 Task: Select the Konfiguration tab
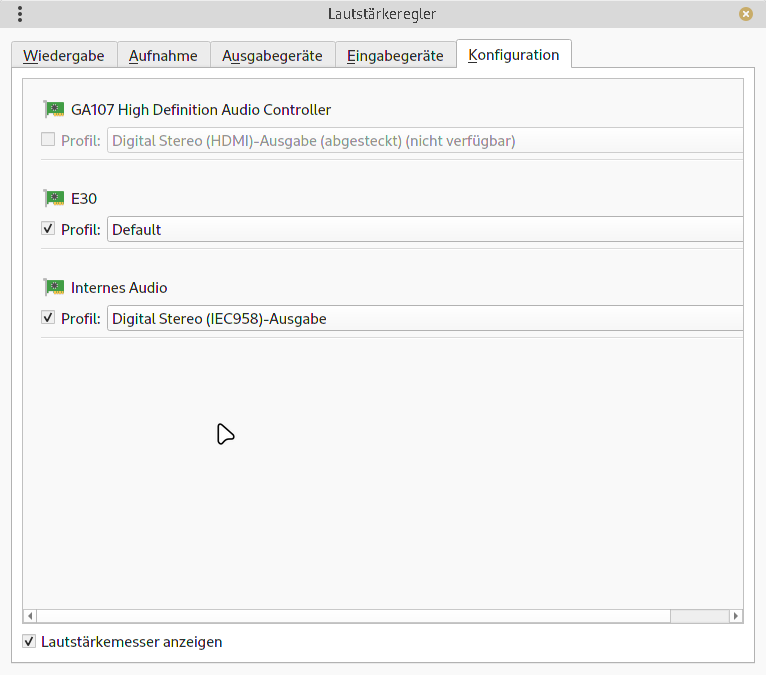pos(513,55)
